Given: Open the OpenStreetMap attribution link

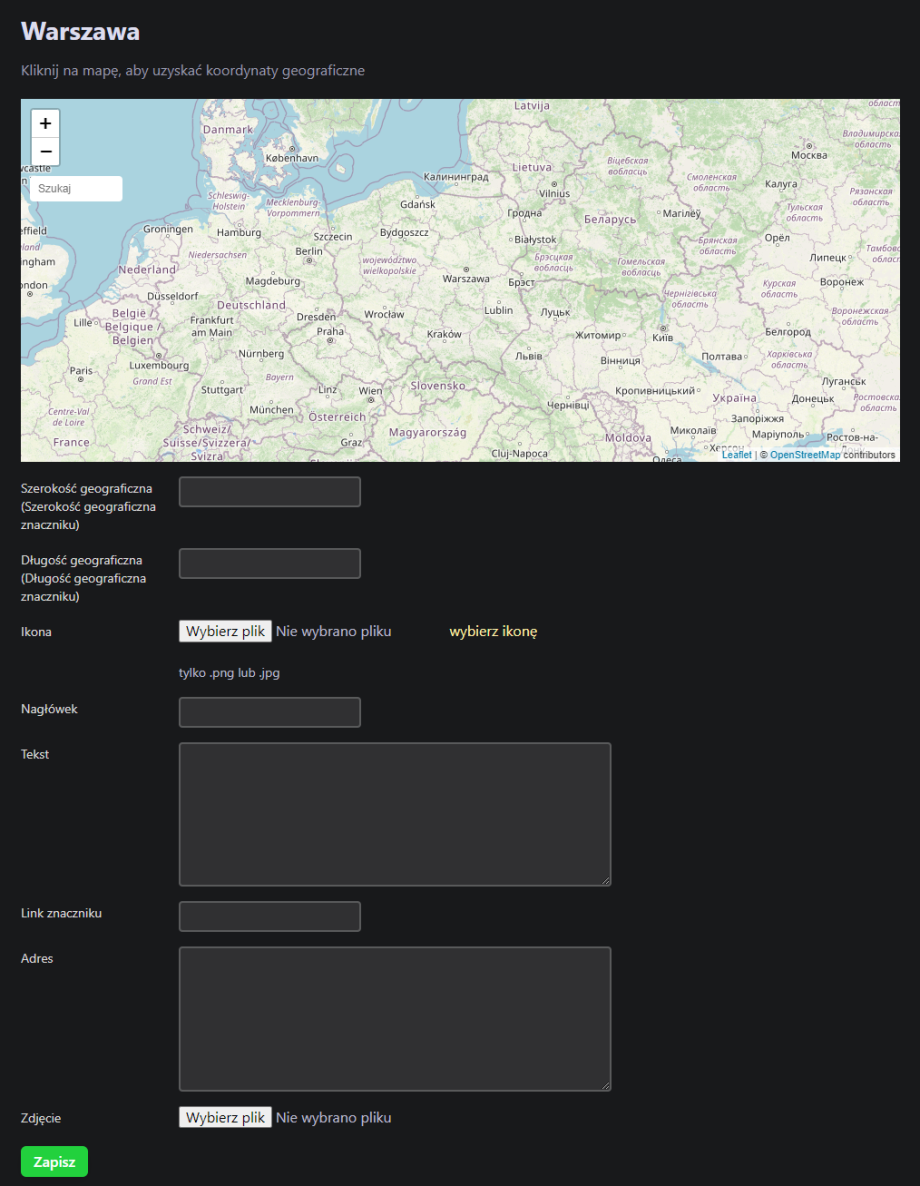Looking at the screenshot, I should pyautogui.click(x=805, y=455).
